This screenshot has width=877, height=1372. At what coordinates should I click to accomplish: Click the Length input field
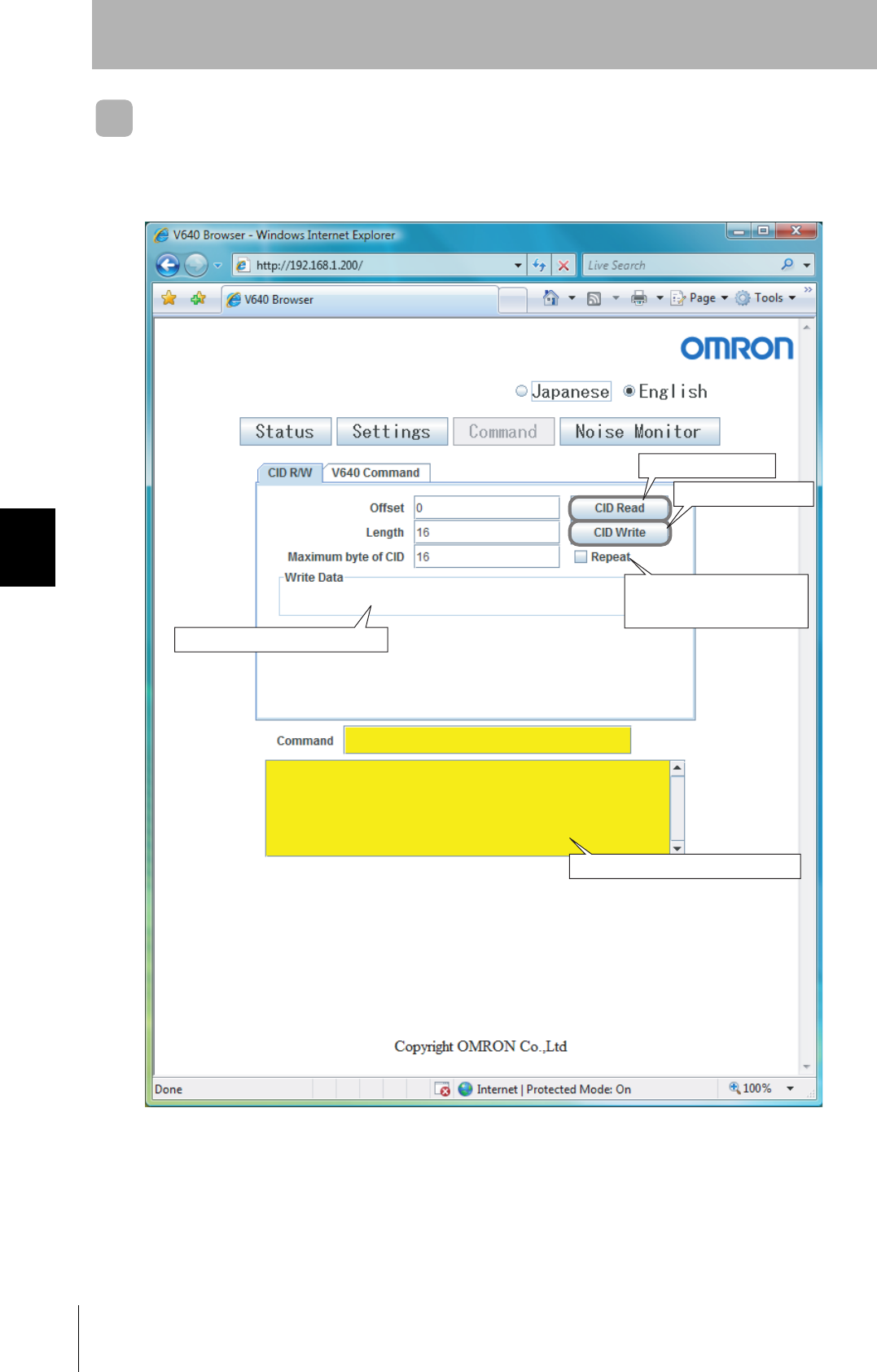(486, 532)
